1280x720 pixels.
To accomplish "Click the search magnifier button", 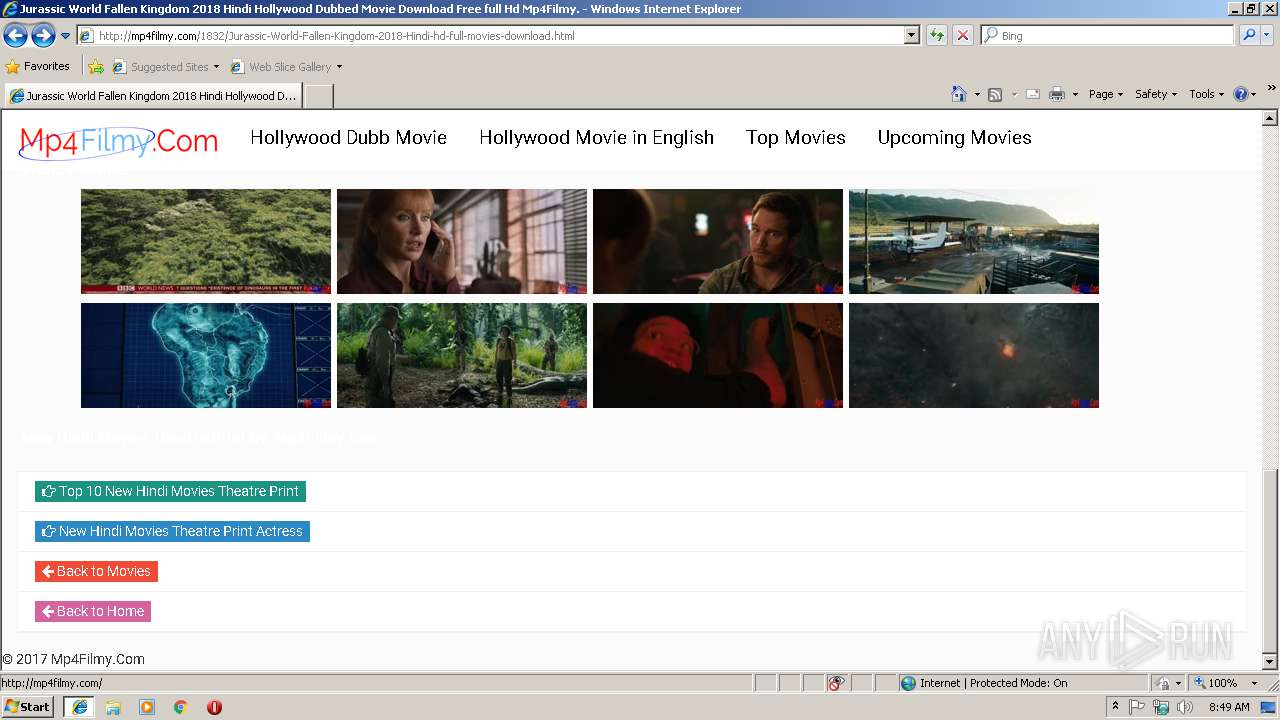I will click(1248, 36).
